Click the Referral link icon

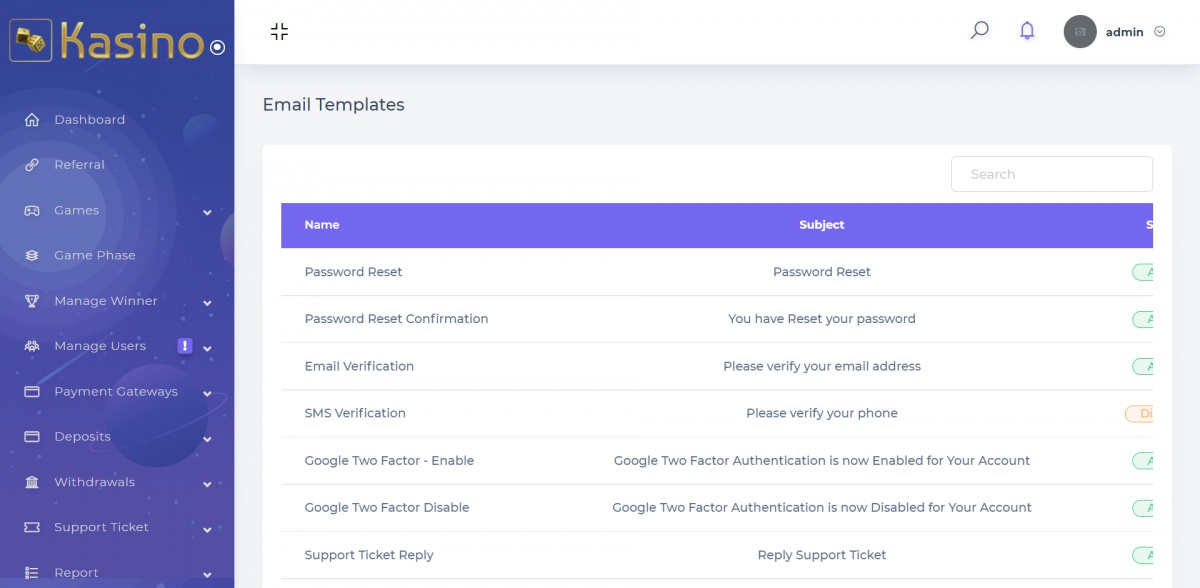pos(32,165)
